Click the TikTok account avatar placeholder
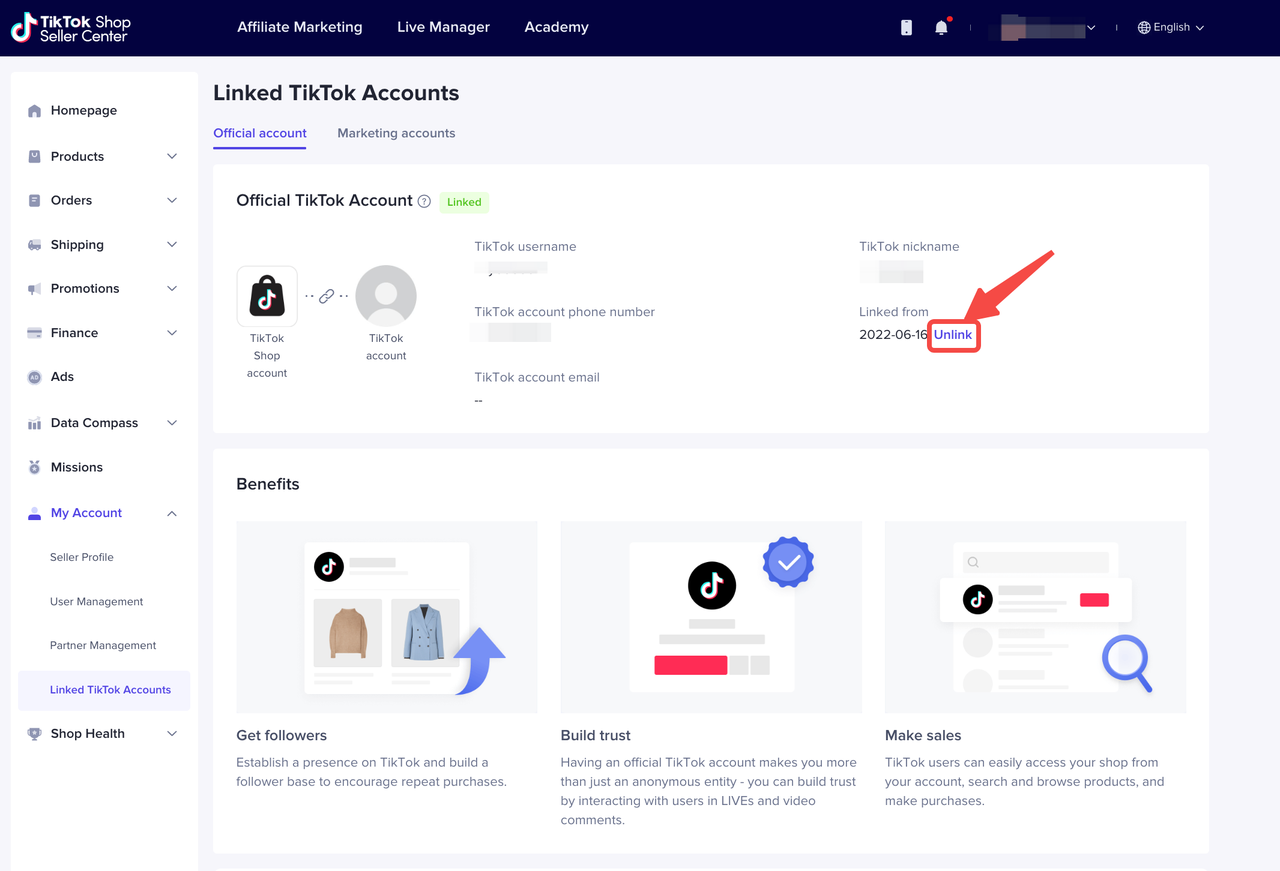The width and height of the screenshot is (1280, 871). (x=386, y=296)
